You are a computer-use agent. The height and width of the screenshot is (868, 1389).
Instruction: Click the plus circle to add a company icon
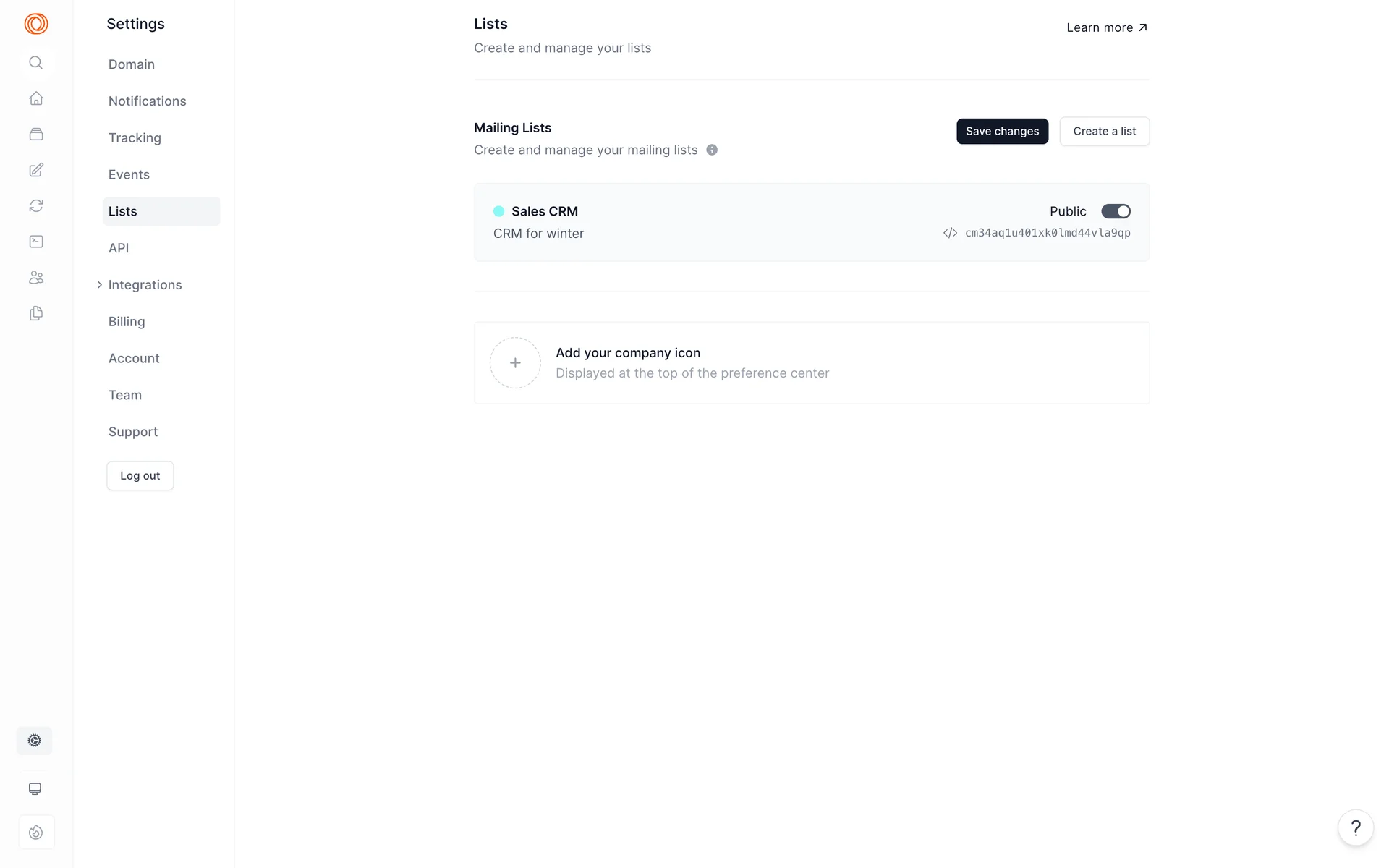515,363
